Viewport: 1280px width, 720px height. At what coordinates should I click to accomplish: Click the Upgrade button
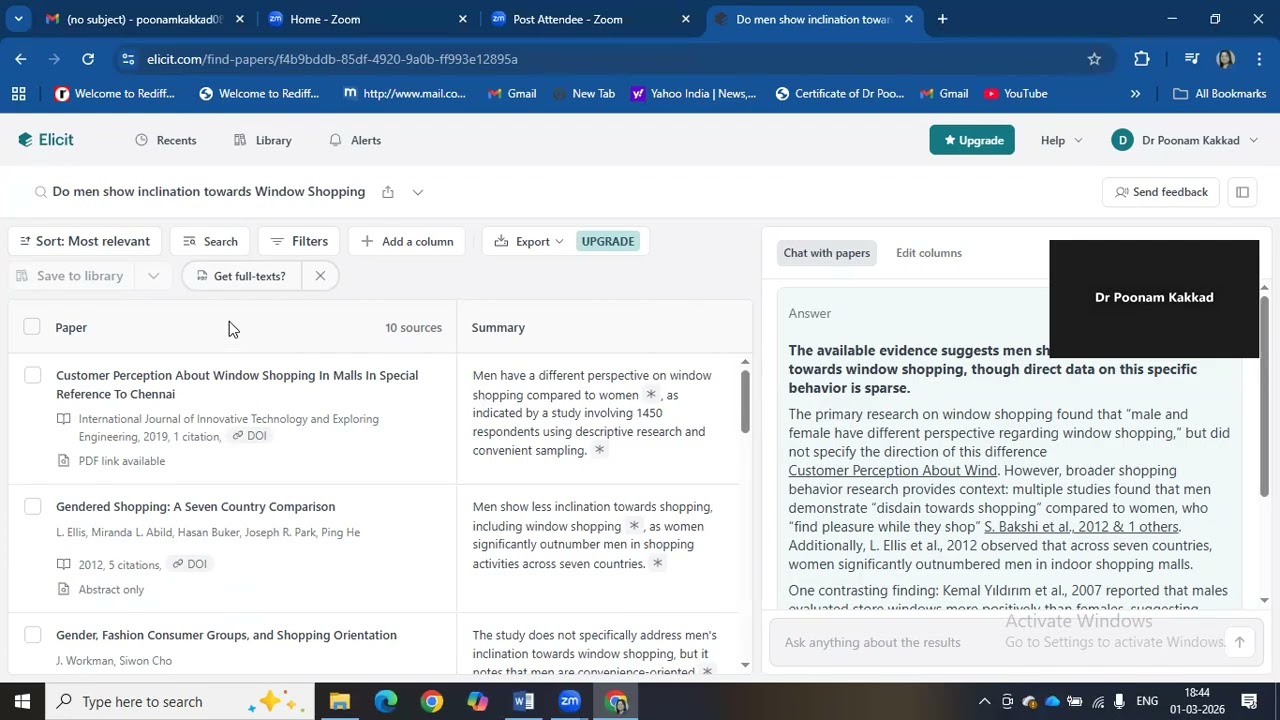pos(972,140)
